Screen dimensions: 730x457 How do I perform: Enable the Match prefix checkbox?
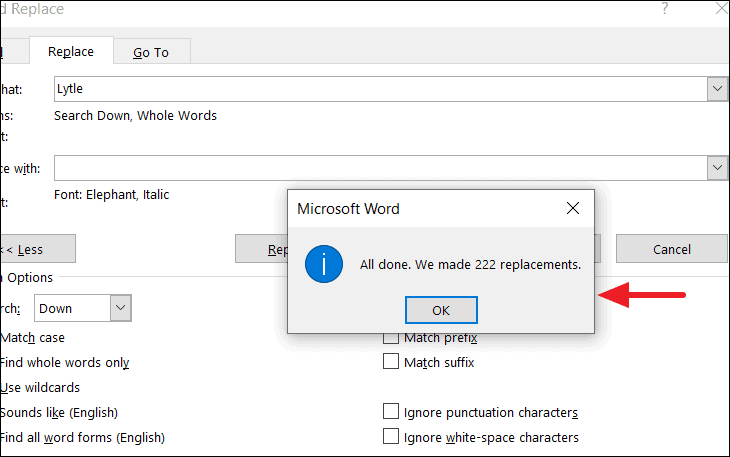[x=391, y=338]
